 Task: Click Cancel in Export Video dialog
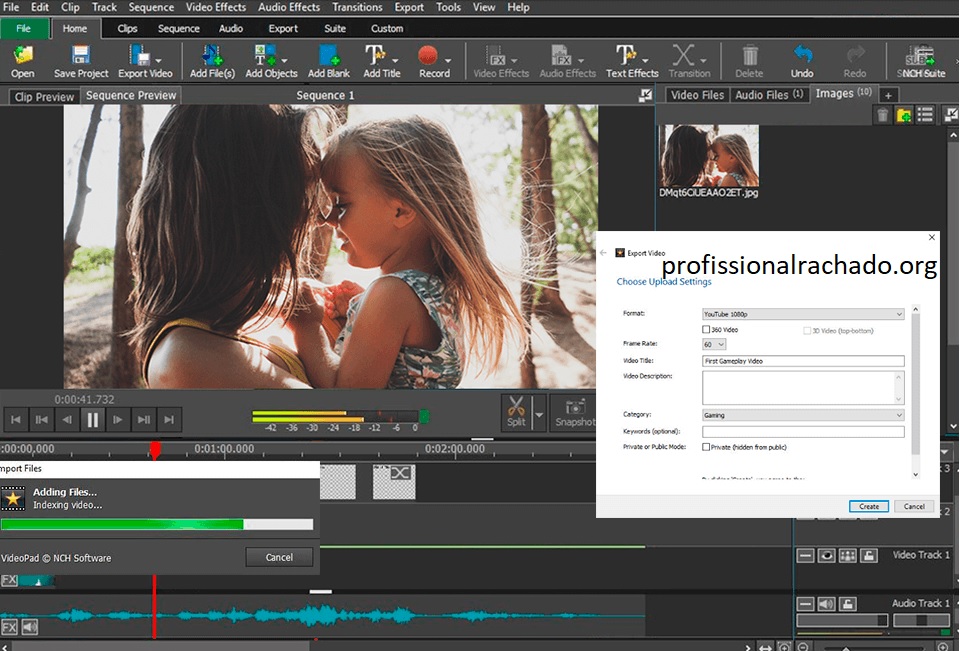click(914, 506)
